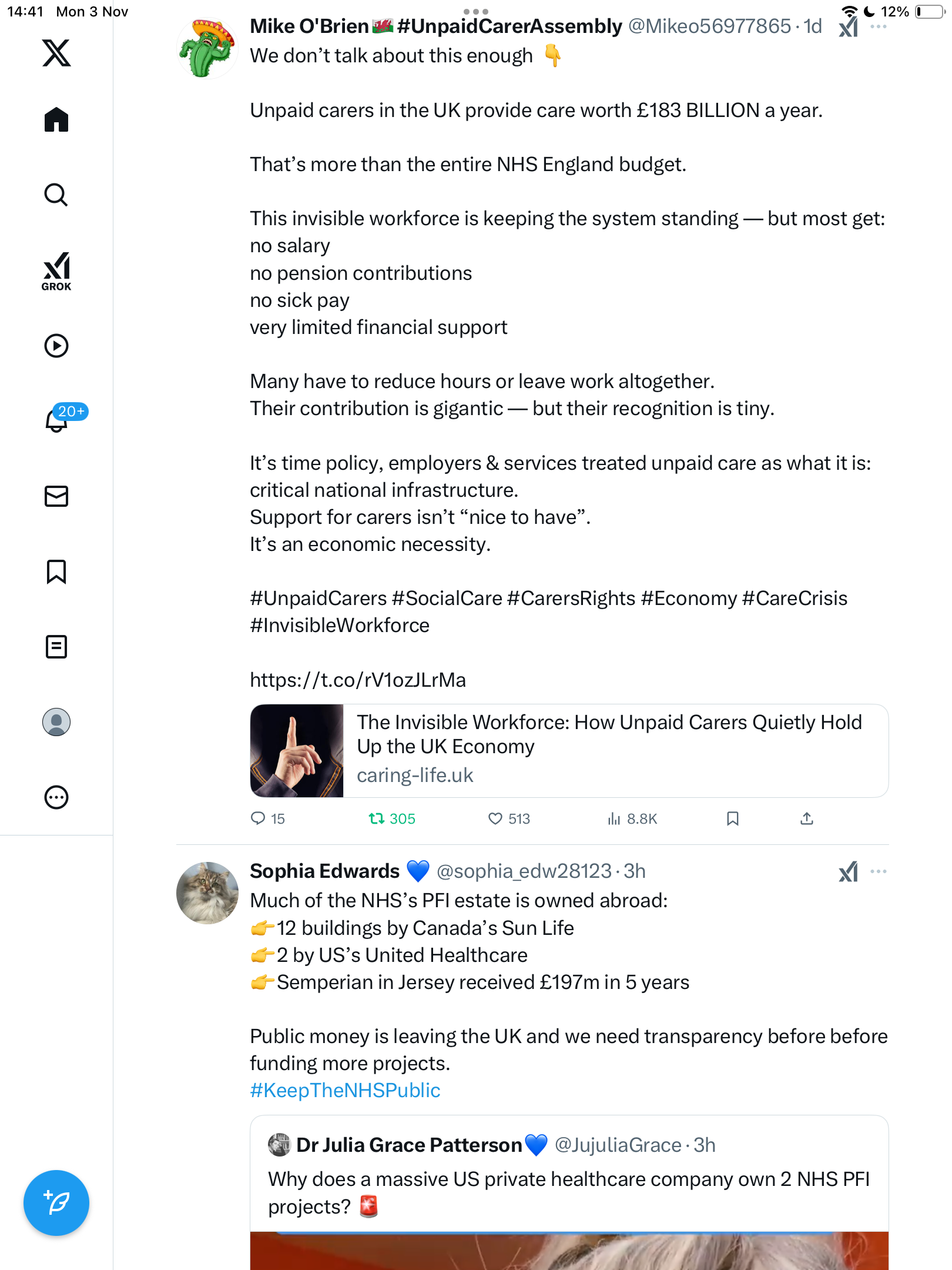Bookmark Mike O'Brien's unpaid carers post
952x1270 pixels.
point(732,818)
